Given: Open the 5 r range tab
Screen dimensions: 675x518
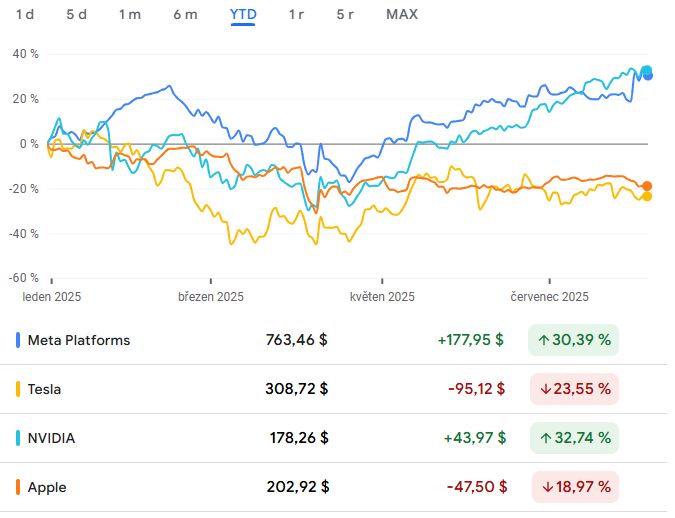Looking at the screenshot, I should coord(345,15).
